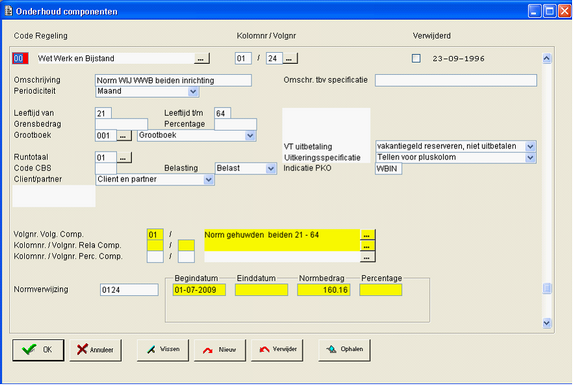
Task: Click the Annuleer button
Action: click(x=95, y=350)
